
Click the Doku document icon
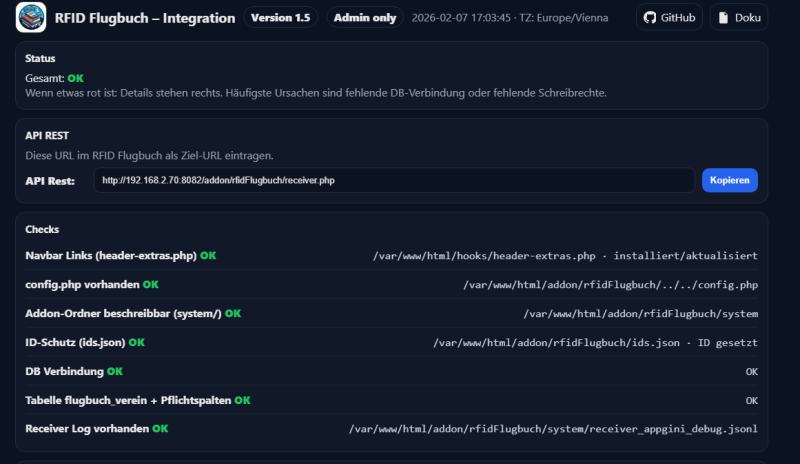724,18
